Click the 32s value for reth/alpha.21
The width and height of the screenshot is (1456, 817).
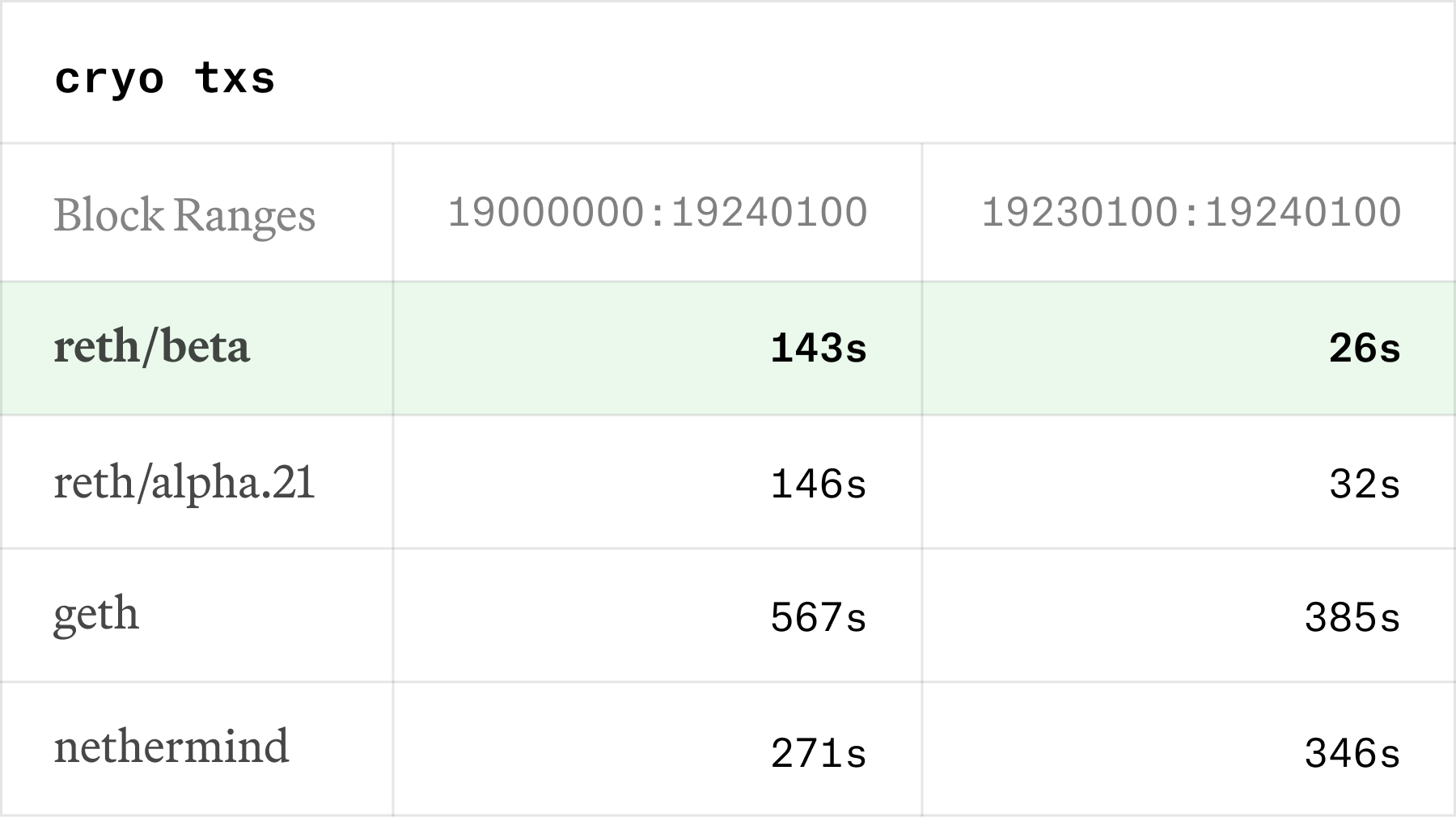coord(1365,485)
